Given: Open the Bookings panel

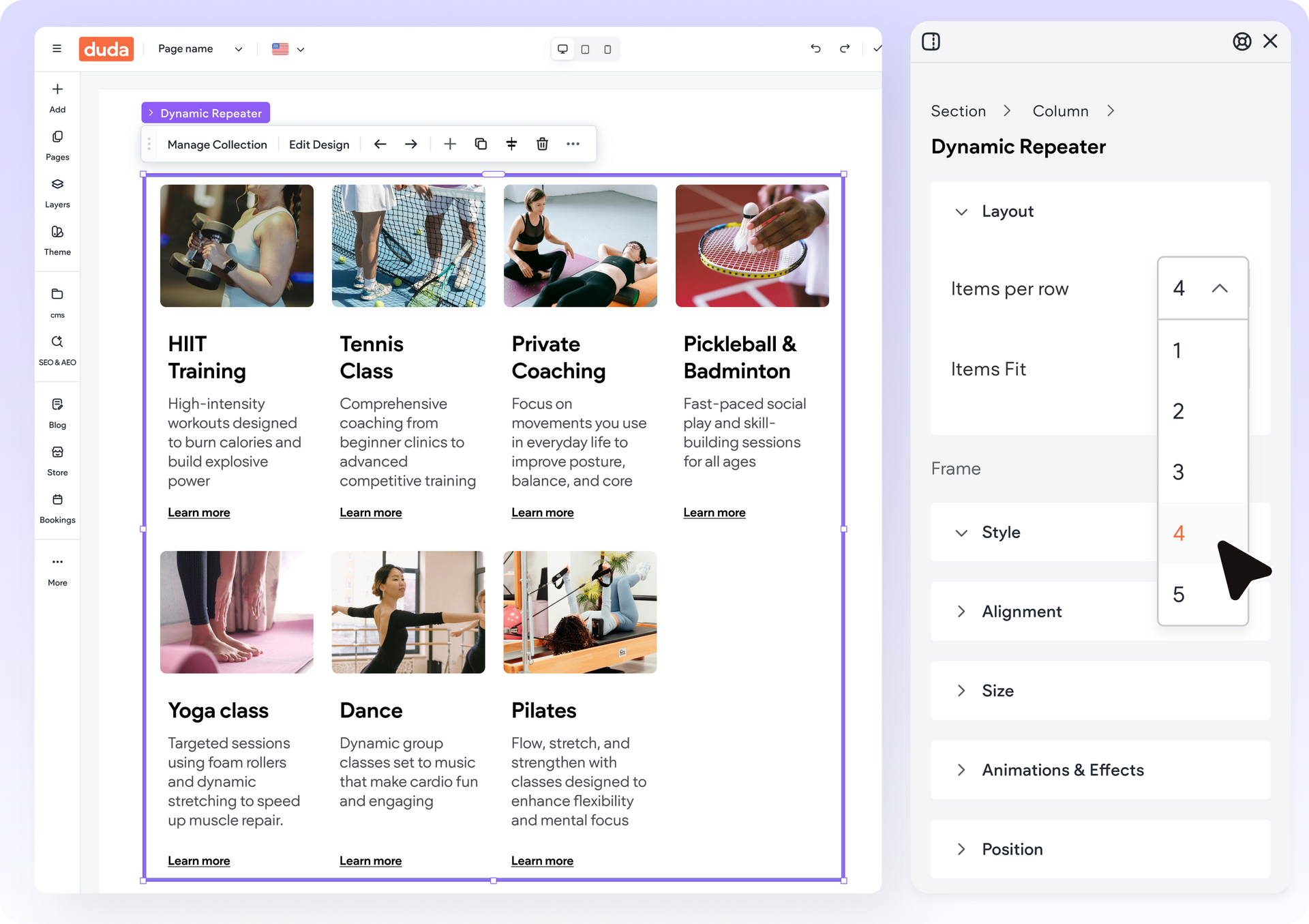Looking at the screenshot, I should [x=57, y=509].
